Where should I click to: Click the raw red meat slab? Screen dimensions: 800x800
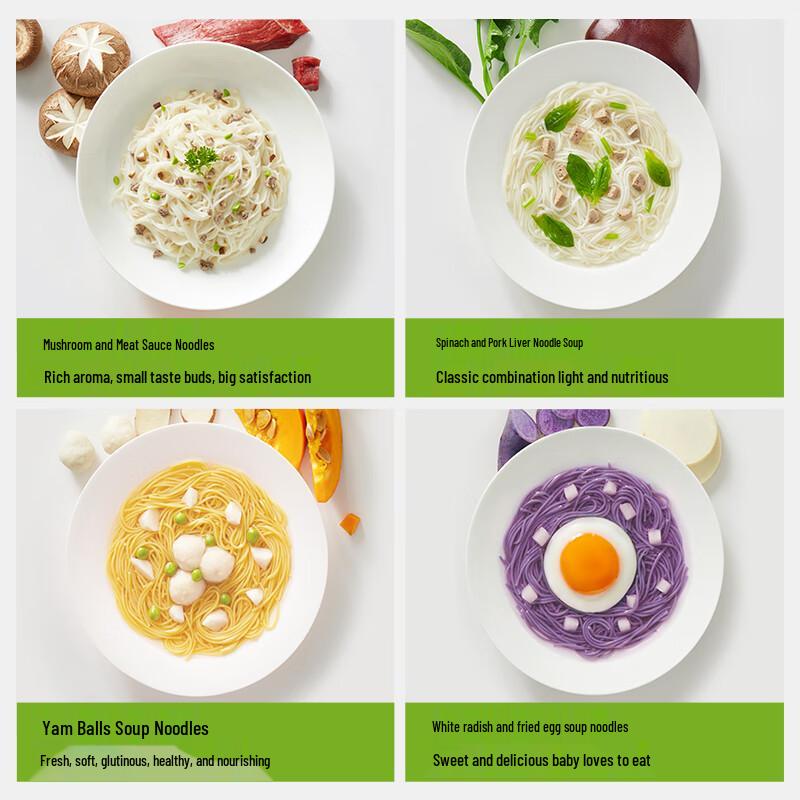pos(231,34)
